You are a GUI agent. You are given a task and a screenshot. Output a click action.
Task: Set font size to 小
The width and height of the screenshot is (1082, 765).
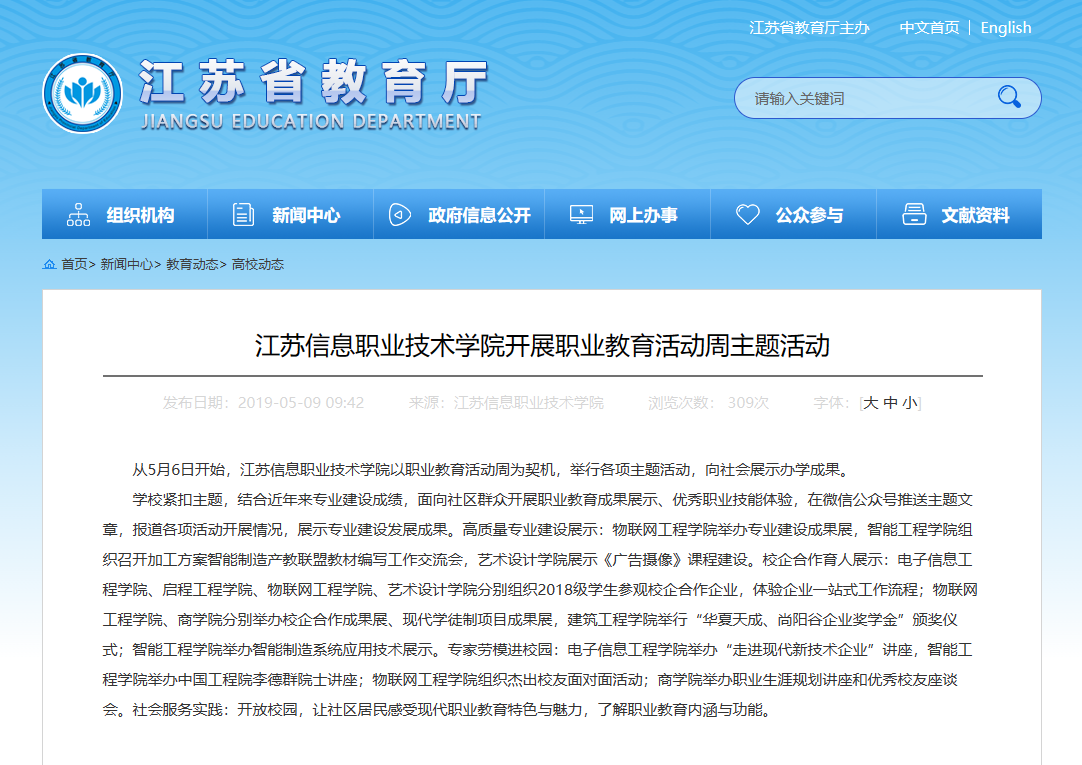pyautogui.click(x=909, y=403)
